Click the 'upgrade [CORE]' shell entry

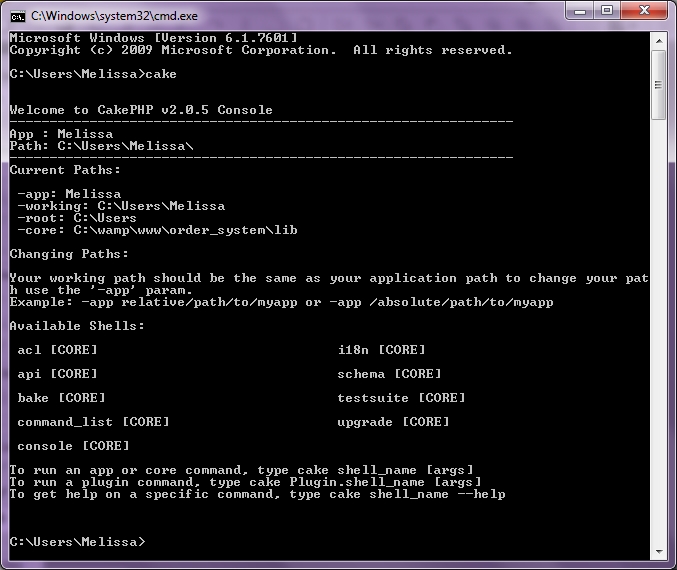pos(393,422)
